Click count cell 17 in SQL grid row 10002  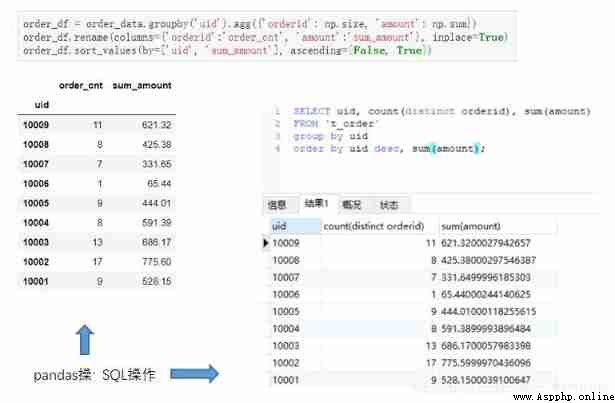pos(431,363)
